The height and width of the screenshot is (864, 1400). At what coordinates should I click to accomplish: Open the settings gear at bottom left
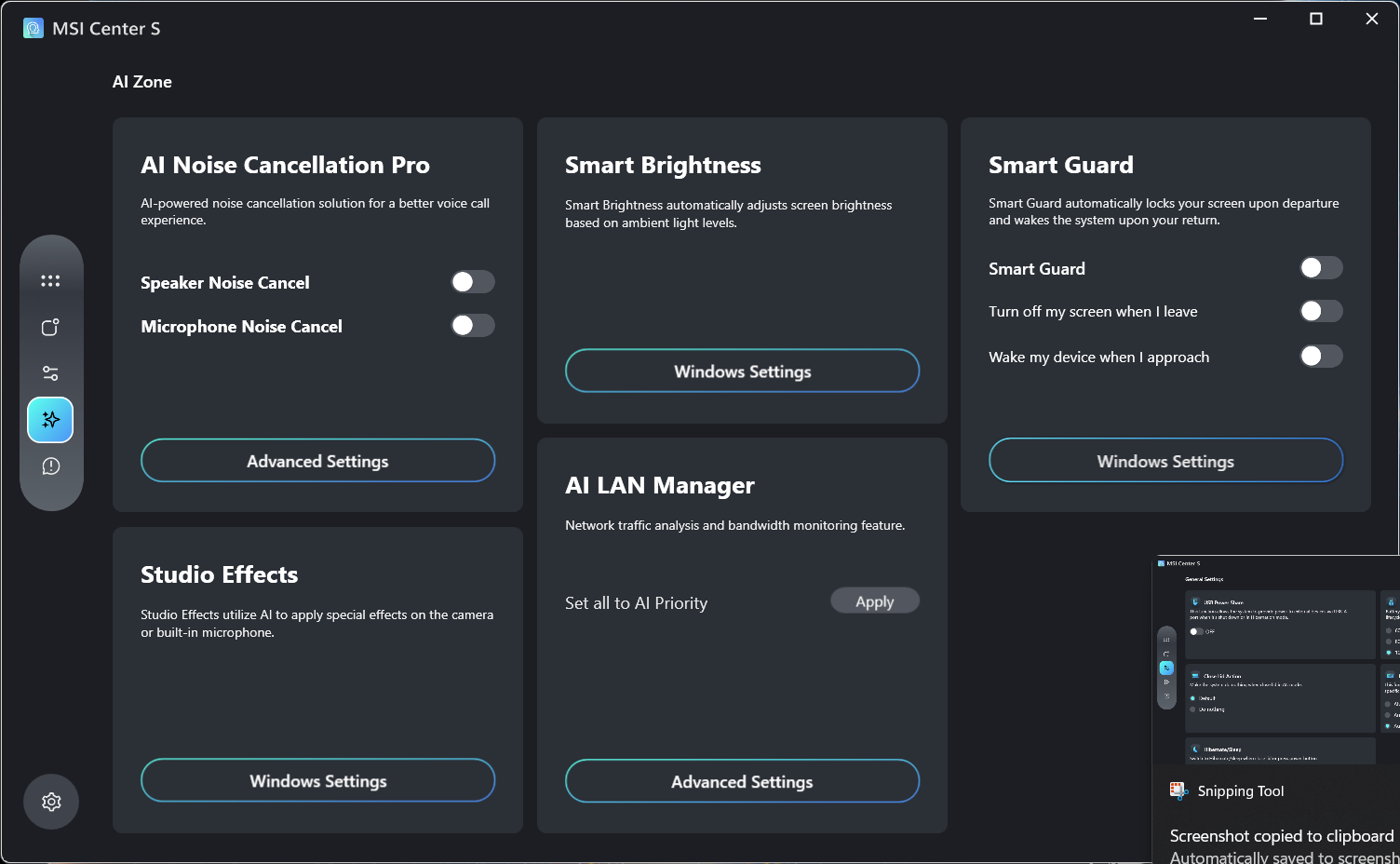[x=51, y=802]
